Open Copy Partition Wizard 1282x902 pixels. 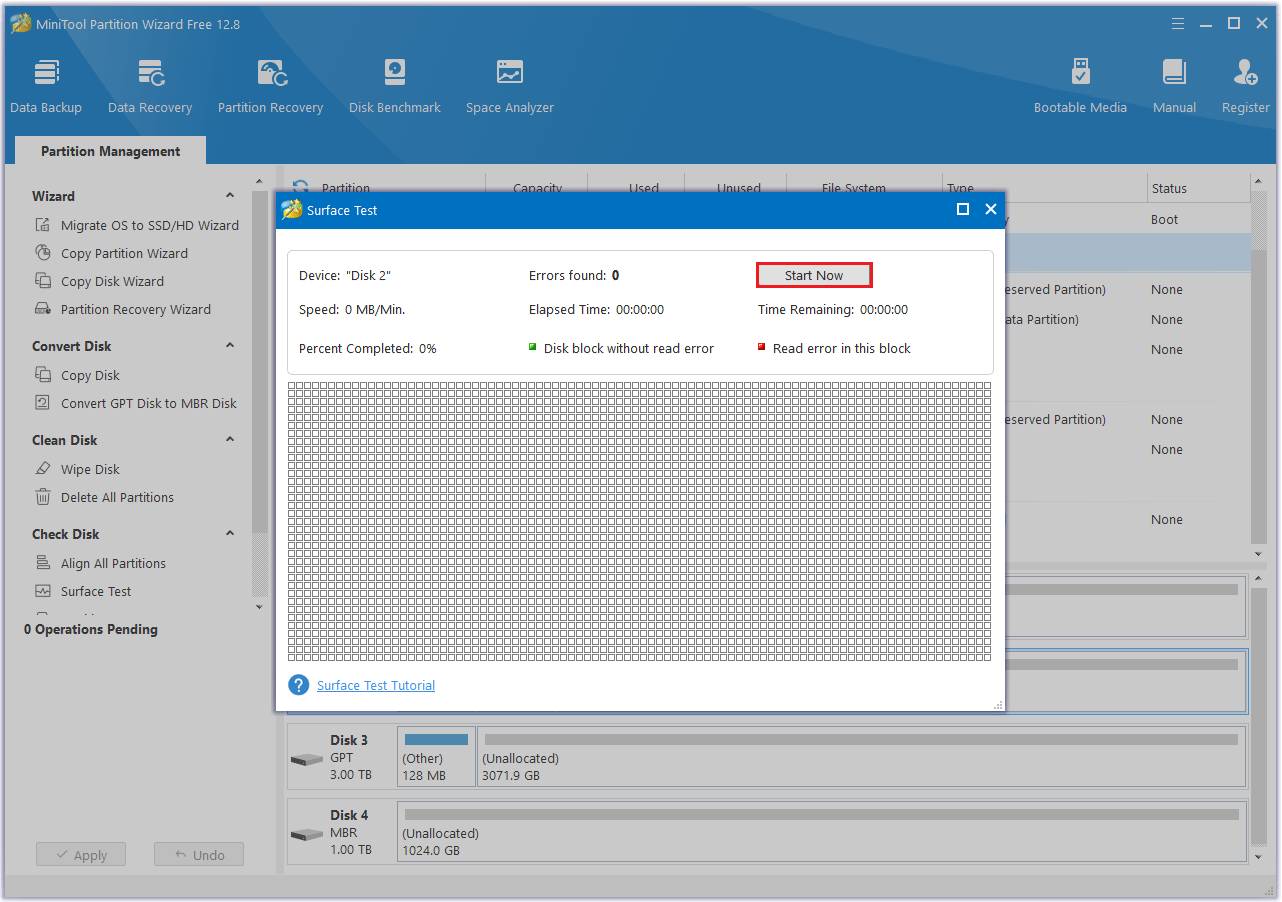pos(124,253)
